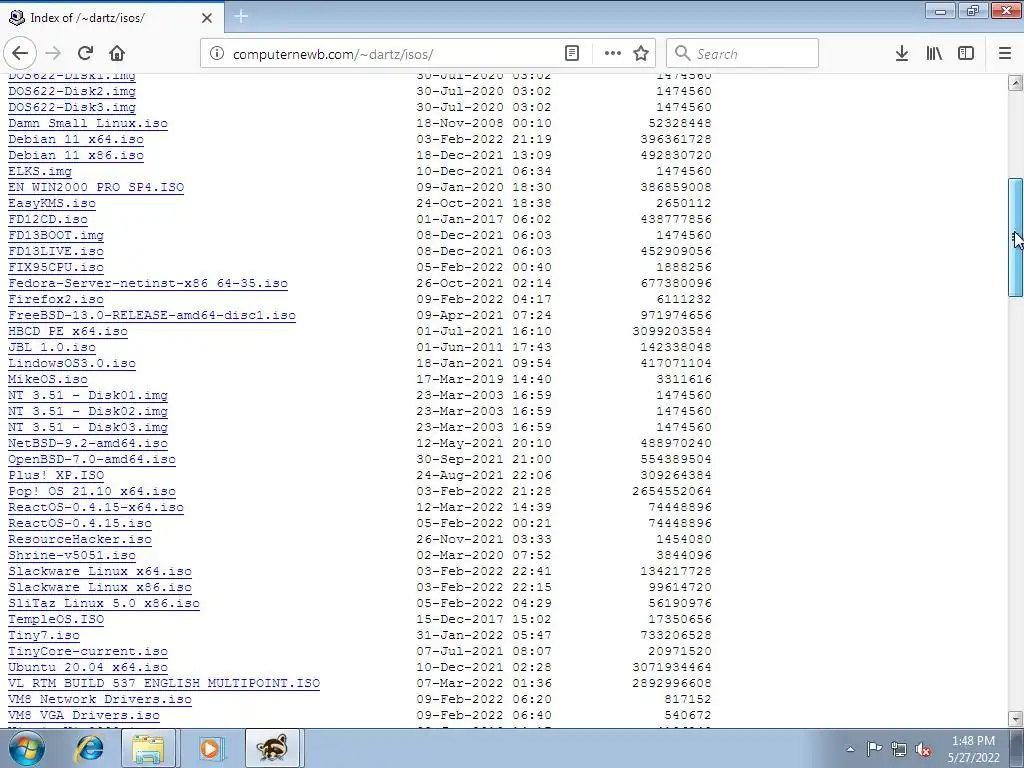Click OpenBSD-7.0-amd64.iso link
Viewport: 1024px width, 768px height.
91,459
